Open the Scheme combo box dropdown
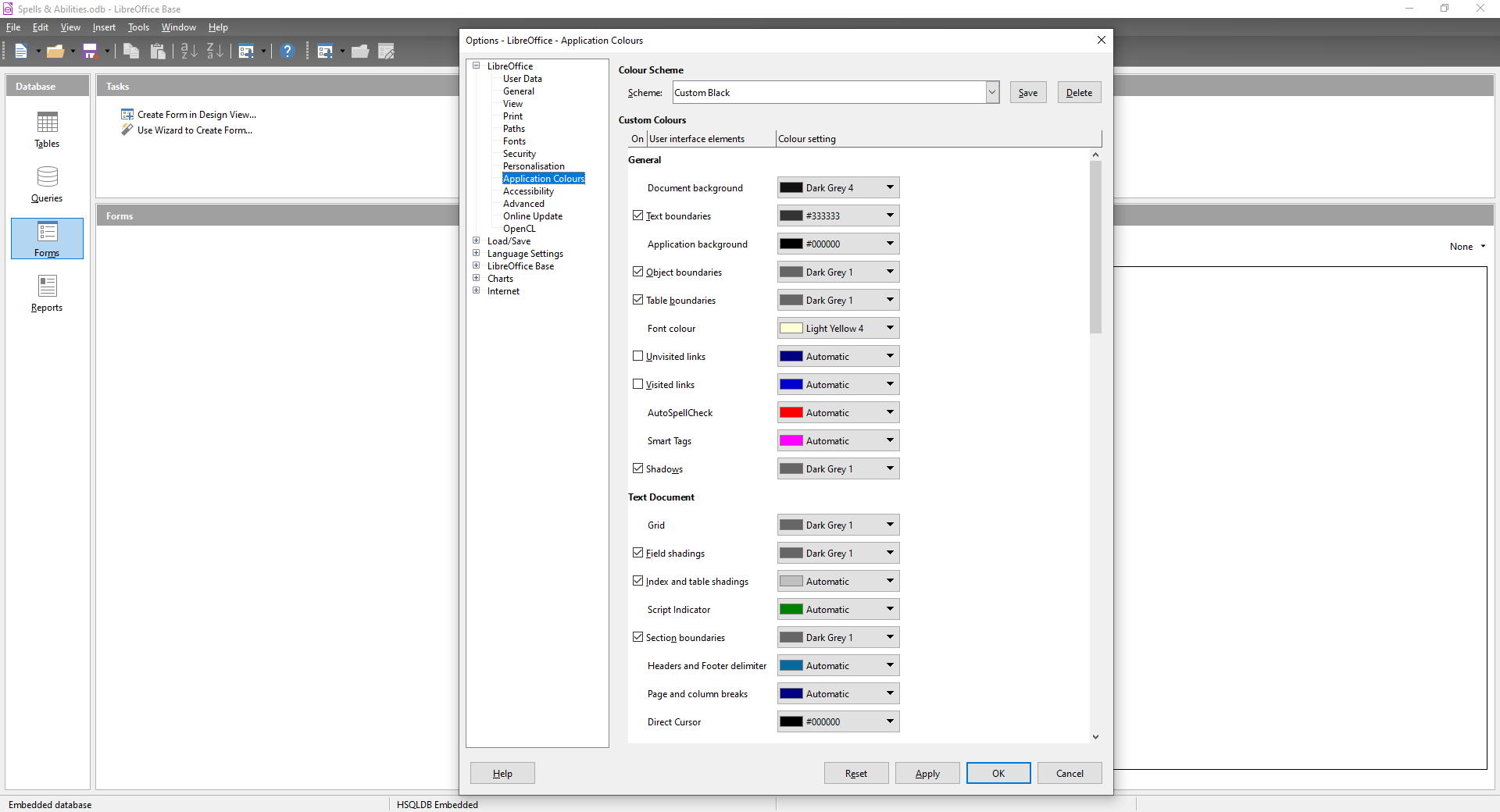1500x812 pixels. tap(992, 92)
